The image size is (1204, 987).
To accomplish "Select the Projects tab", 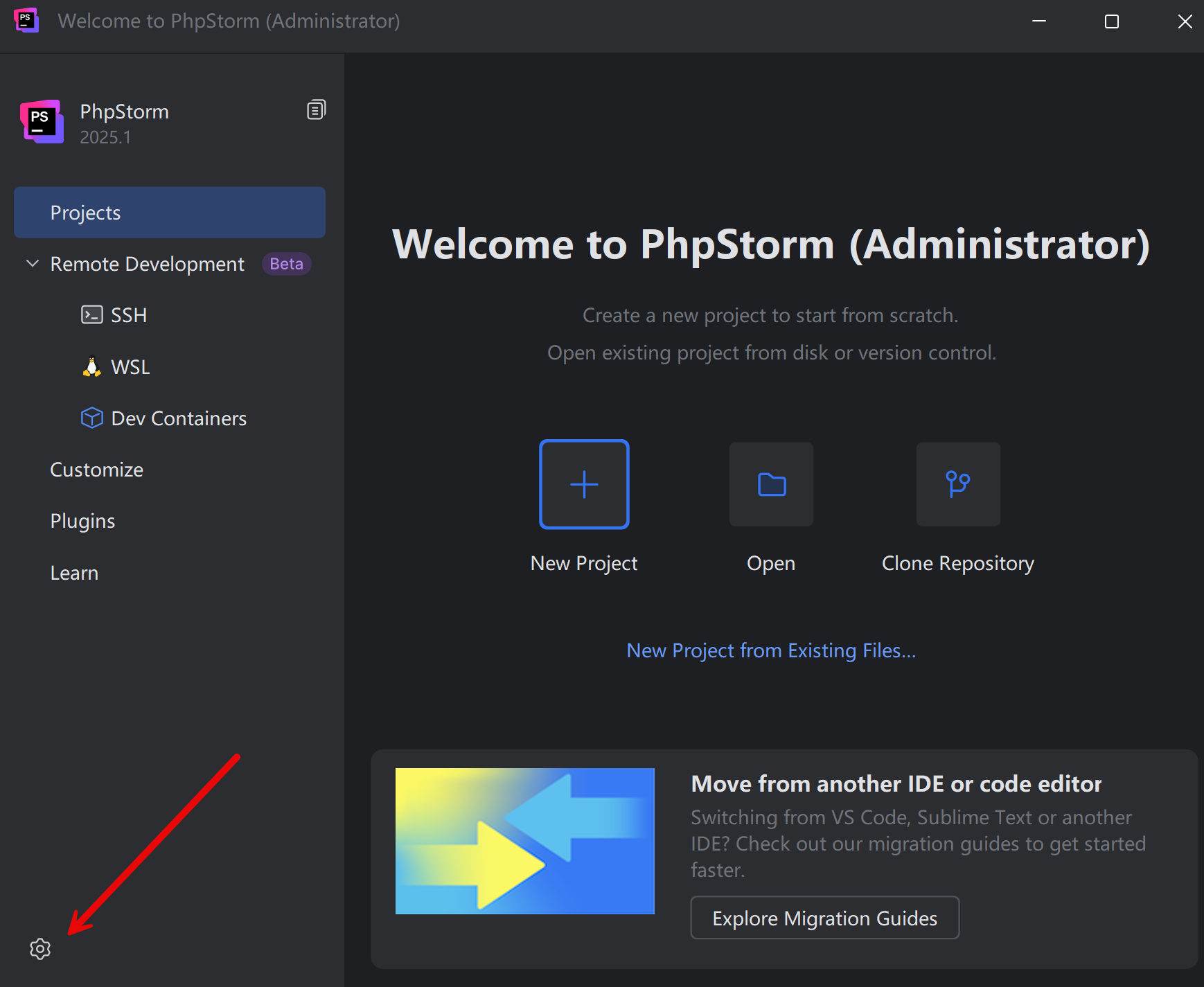I will coord(170,213).
